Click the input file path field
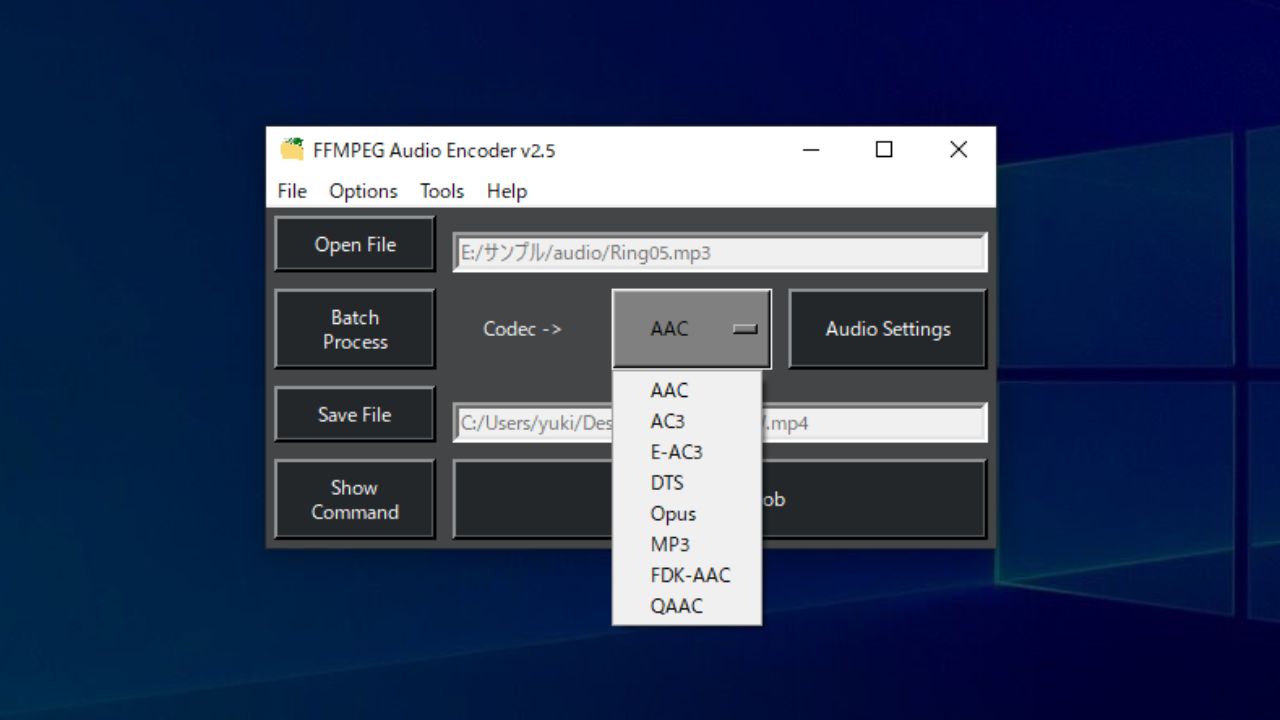Image resolution: width=1280 pixels, height=720 pixels. tap(720, 253)
